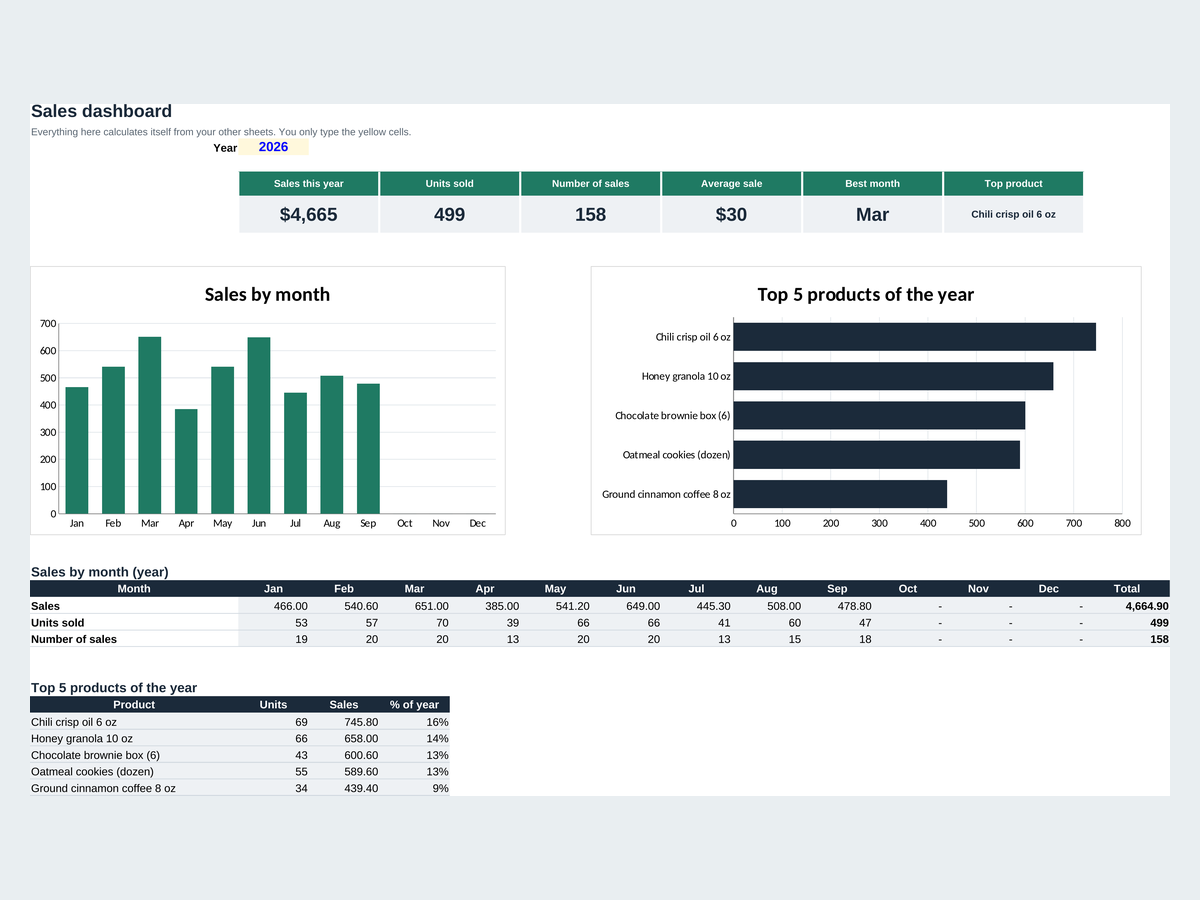1200x900 pixels.
Task: Click the 'Sales this year' header card
Action: coord(309,183)
